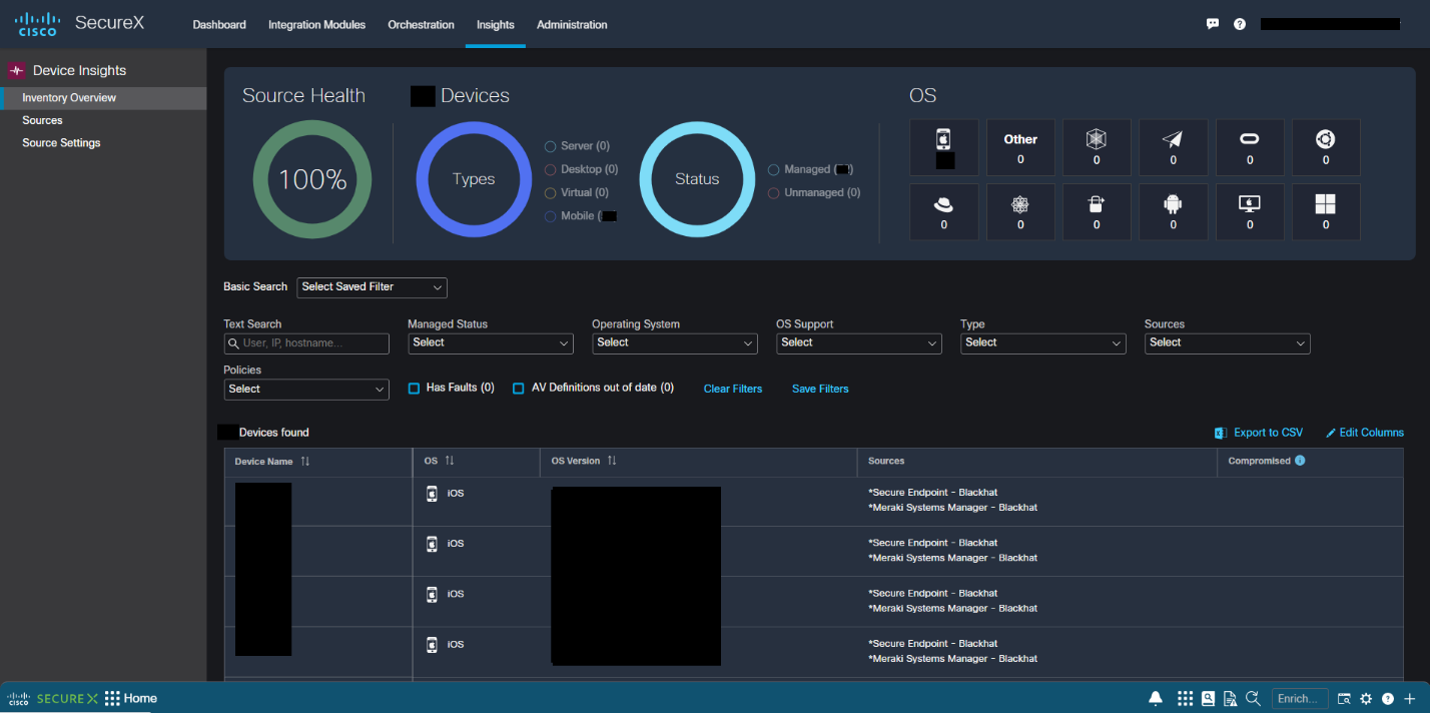Click the Text Search input field
Screen dimensions: 1430x715
pos(306,343)
